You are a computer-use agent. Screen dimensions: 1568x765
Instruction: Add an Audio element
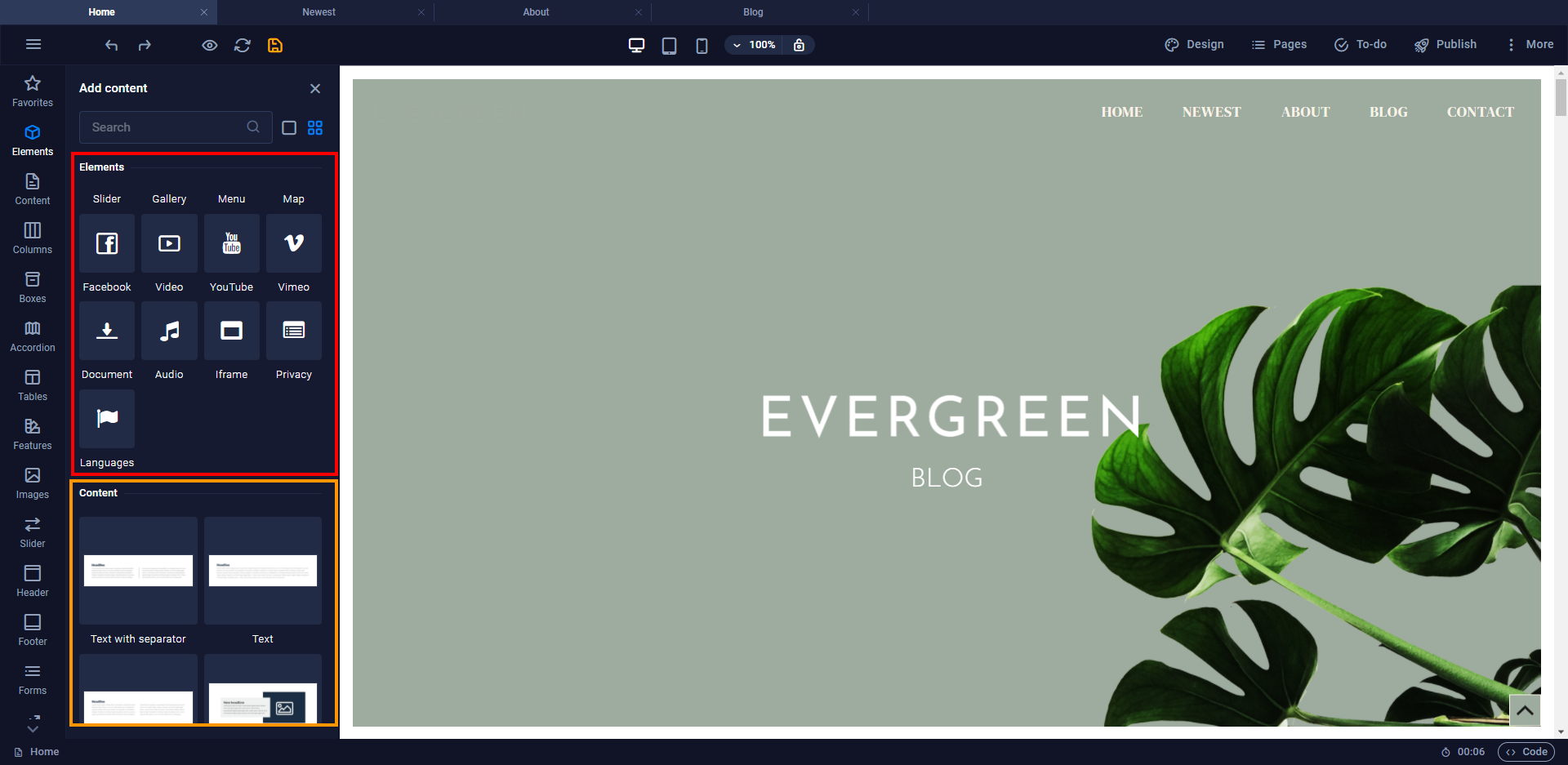click(x=169, y=331)
